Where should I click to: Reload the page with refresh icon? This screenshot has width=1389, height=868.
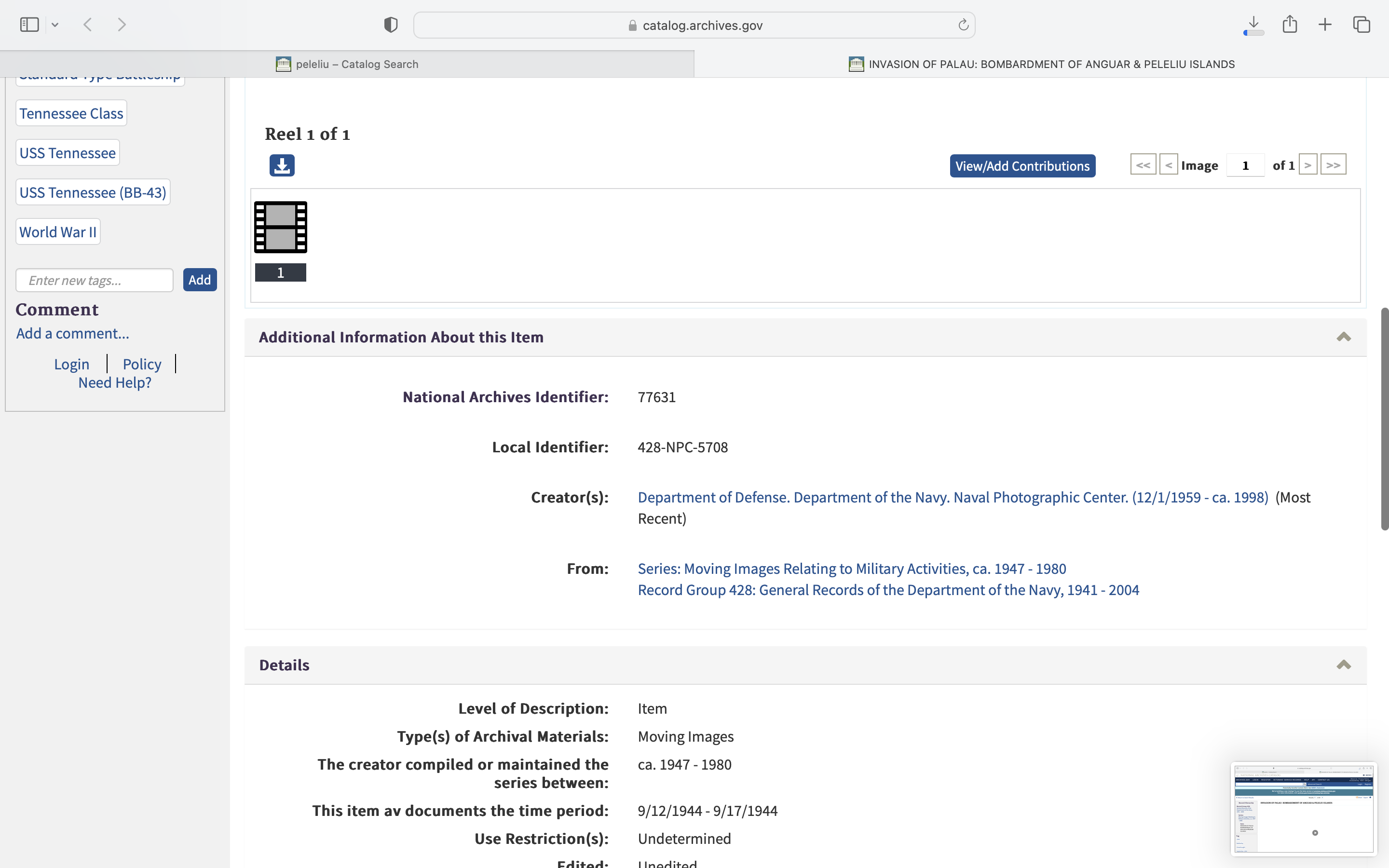963,25
